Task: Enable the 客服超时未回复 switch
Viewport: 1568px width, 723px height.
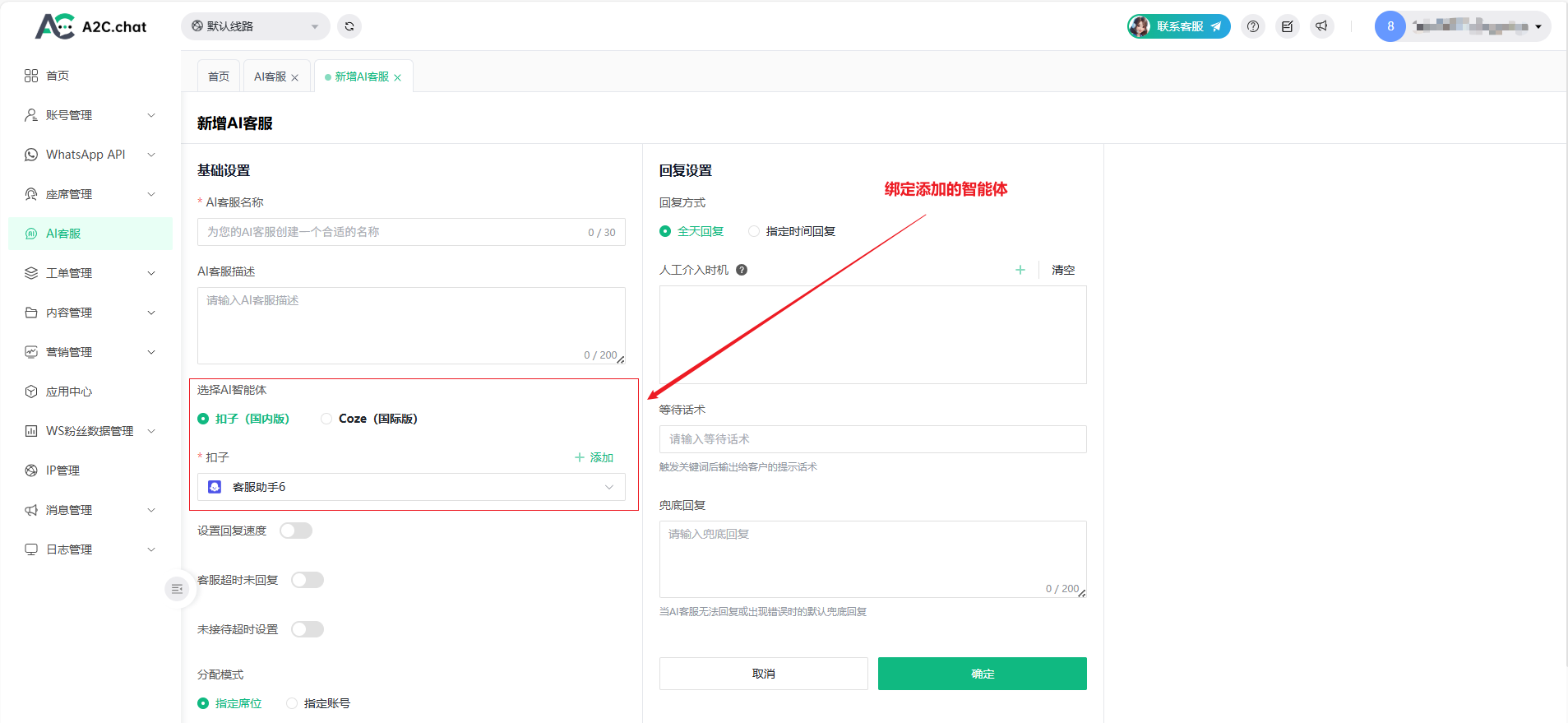Action: [x=308, y=580]
